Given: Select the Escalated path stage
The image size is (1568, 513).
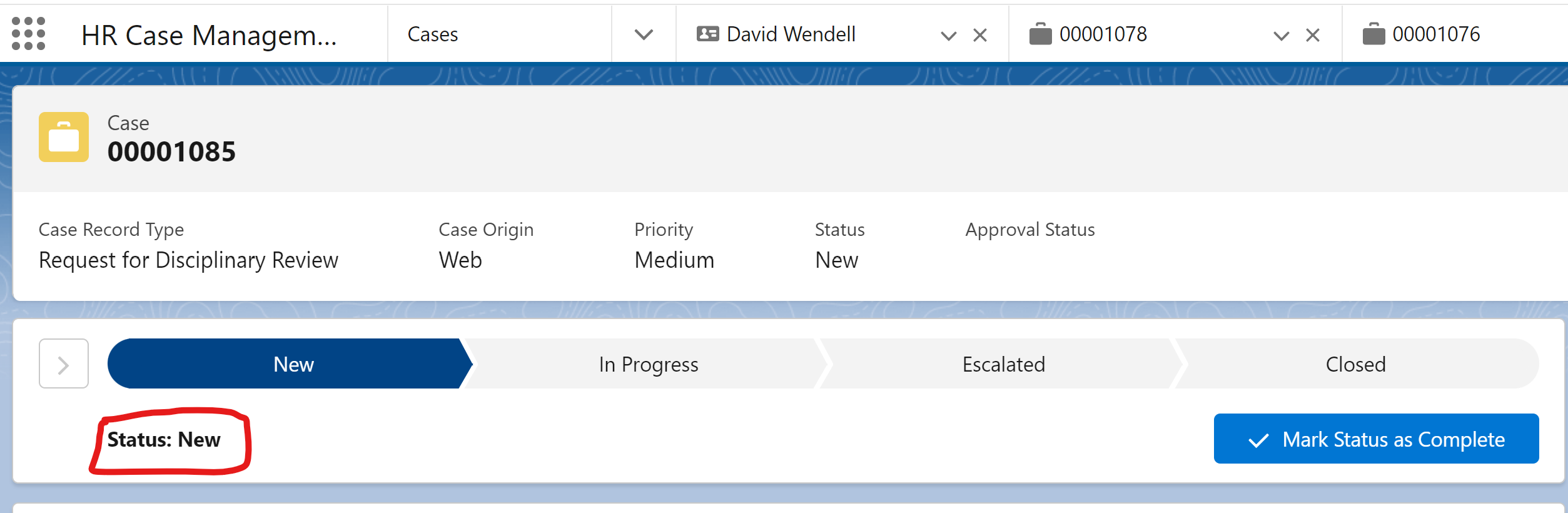Looking at the screenshot, I should tap(1003, 364).
